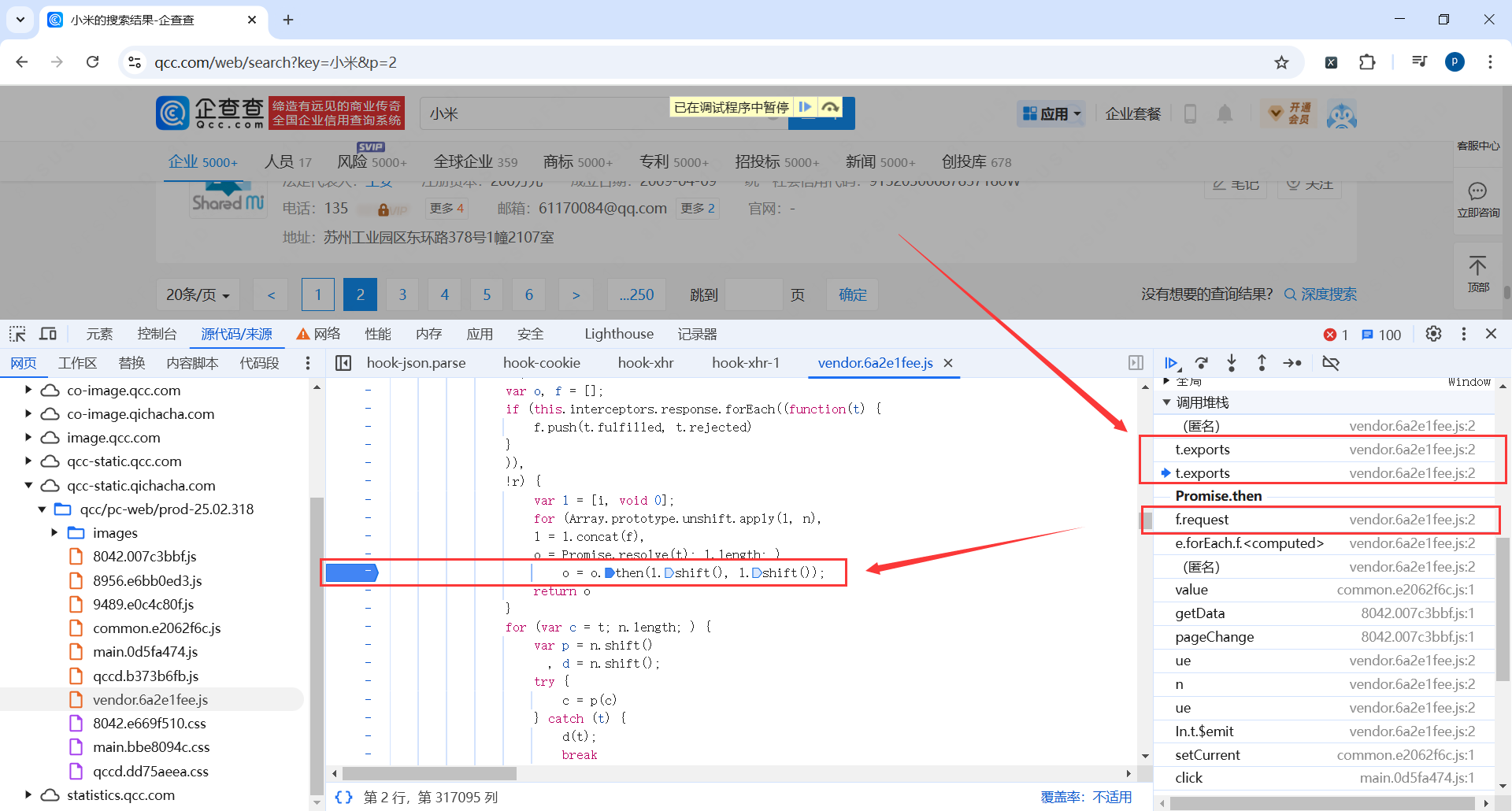Viewport: 1512px width, 811px height.
Task: Expand the images folder
Action: pyautogui.click(x=54, y=533)
